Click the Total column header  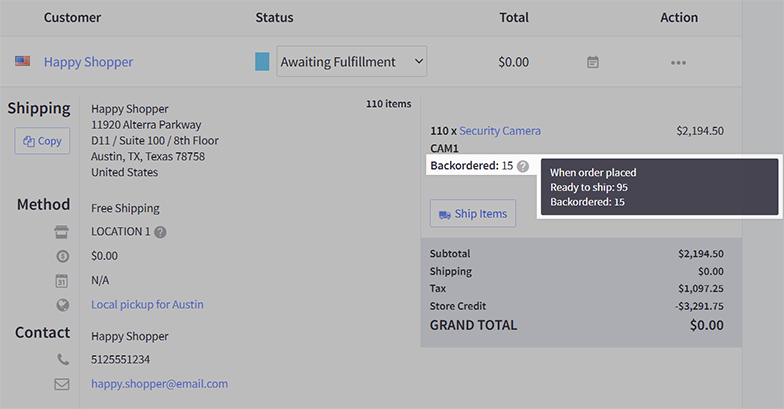coord(514,18)
